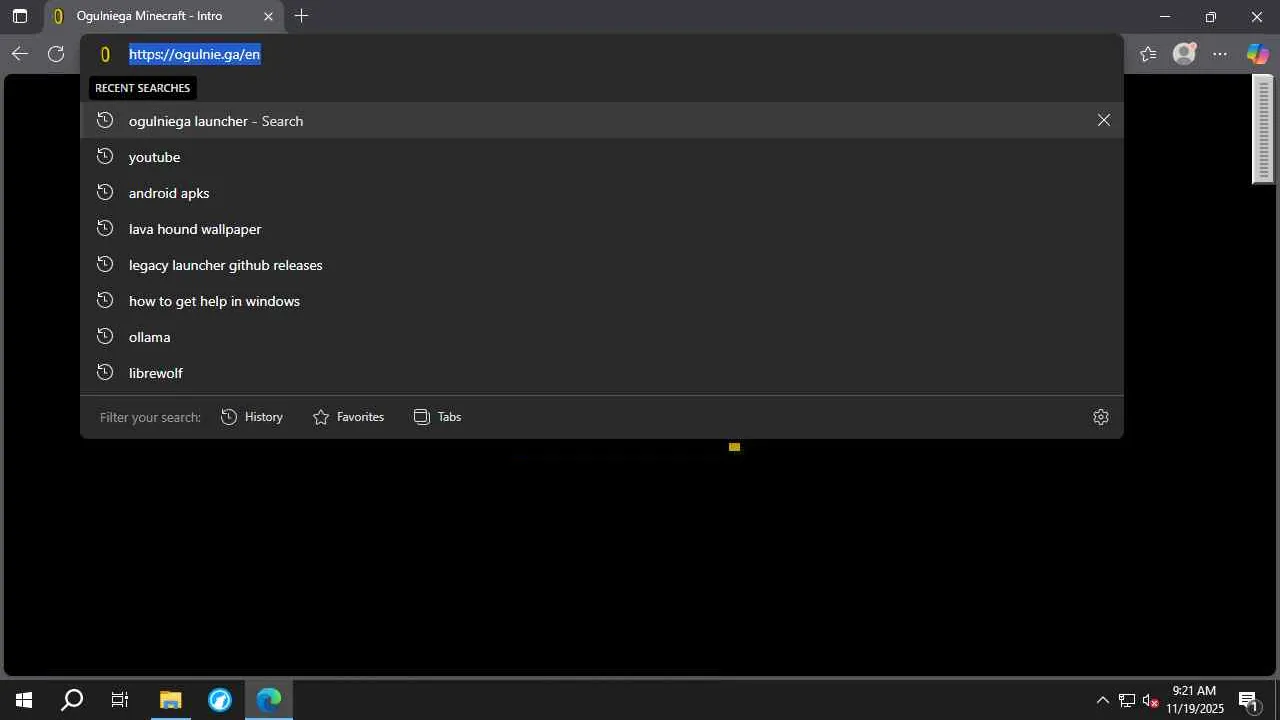Viewport: 1280px width, 720px height.
Task: Filter search by Favorites
Action: [x=348, y=417]
